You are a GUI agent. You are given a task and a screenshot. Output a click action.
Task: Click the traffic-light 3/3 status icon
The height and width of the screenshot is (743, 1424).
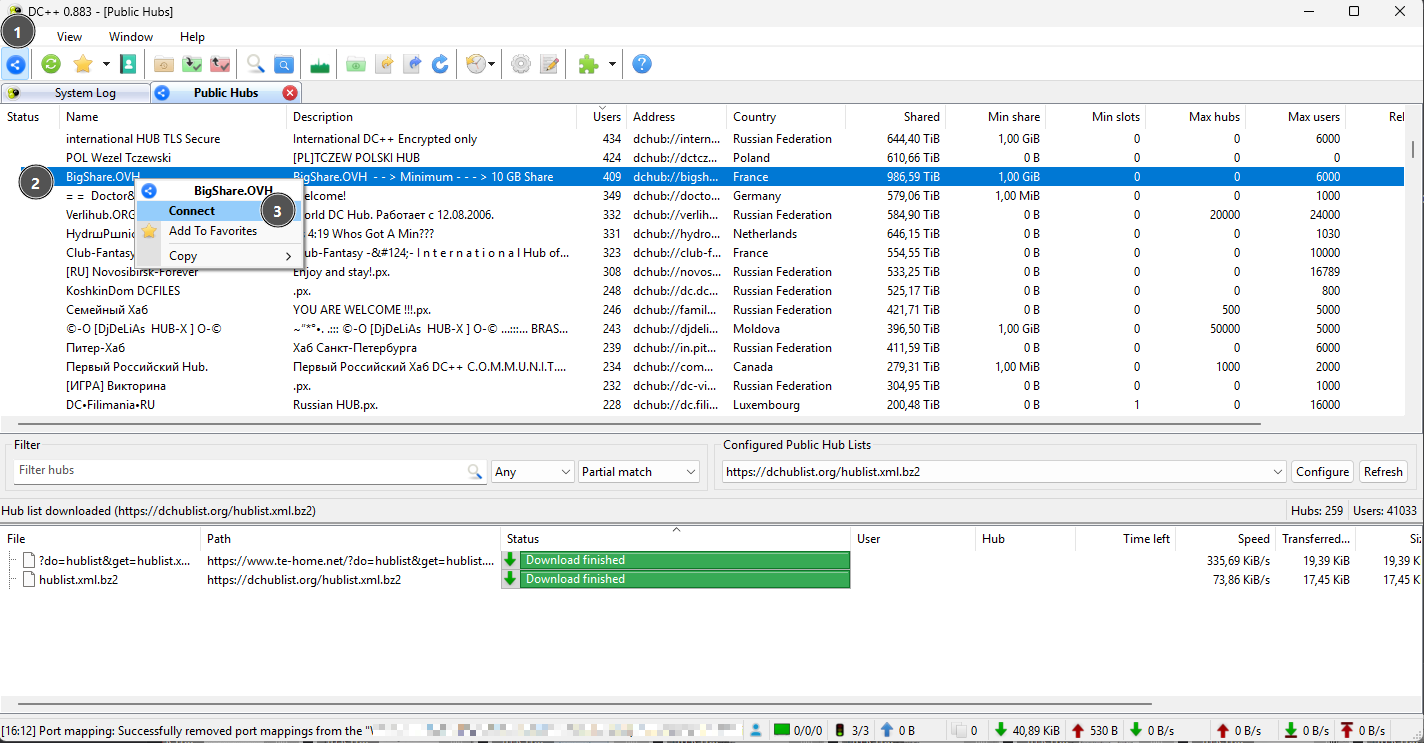click(852, 731)
